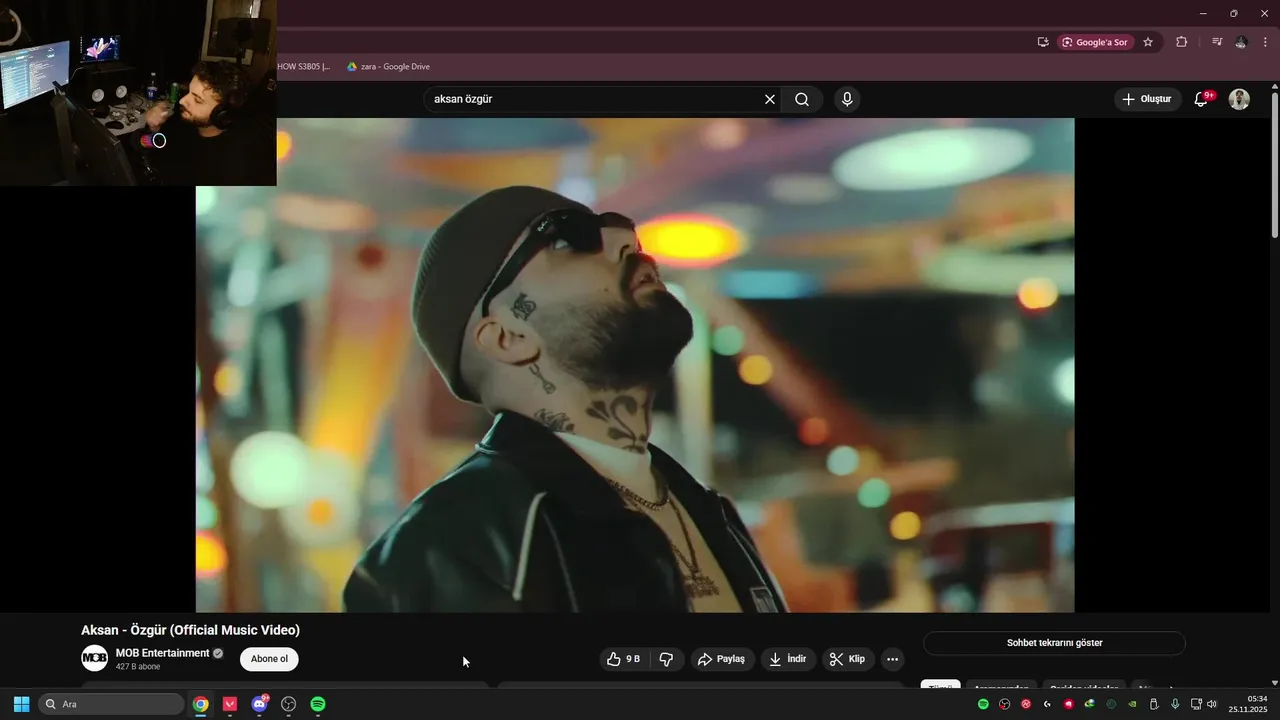This screenshot has height=720, width=1280.
Task: Click the Paylaş share button
Action: (x=721, y=659)
